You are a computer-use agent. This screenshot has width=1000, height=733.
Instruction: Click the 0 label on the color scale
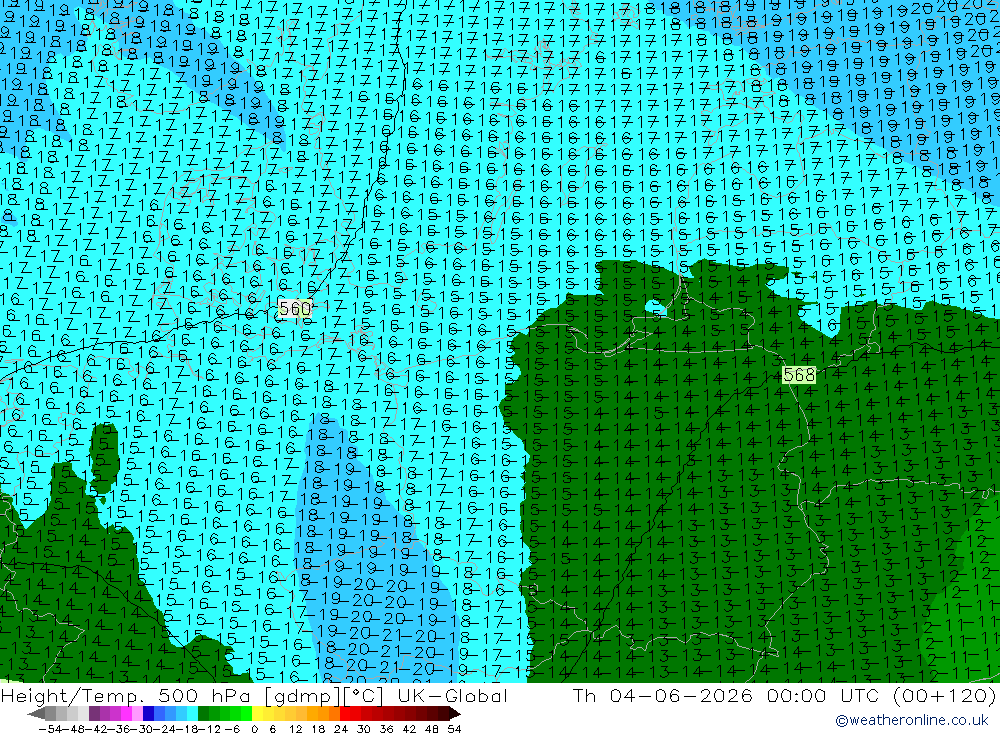(254, 729)
